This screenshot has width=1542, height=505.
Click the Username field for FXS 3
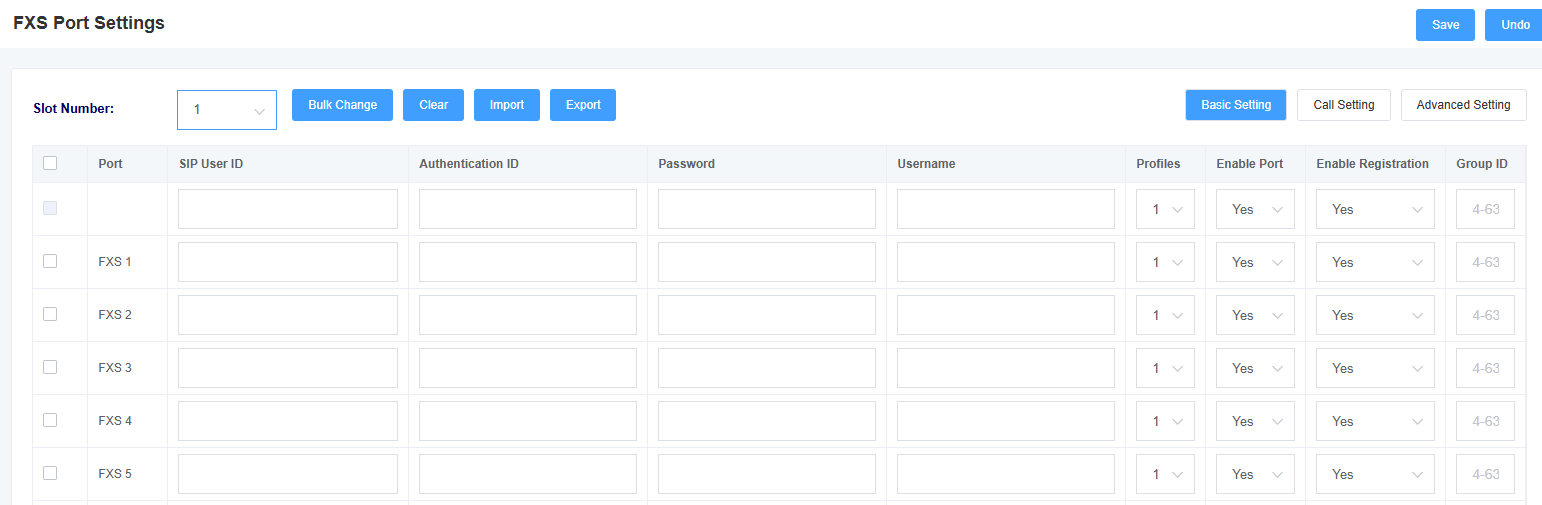pyautogui.click(x=1006, y=368)
